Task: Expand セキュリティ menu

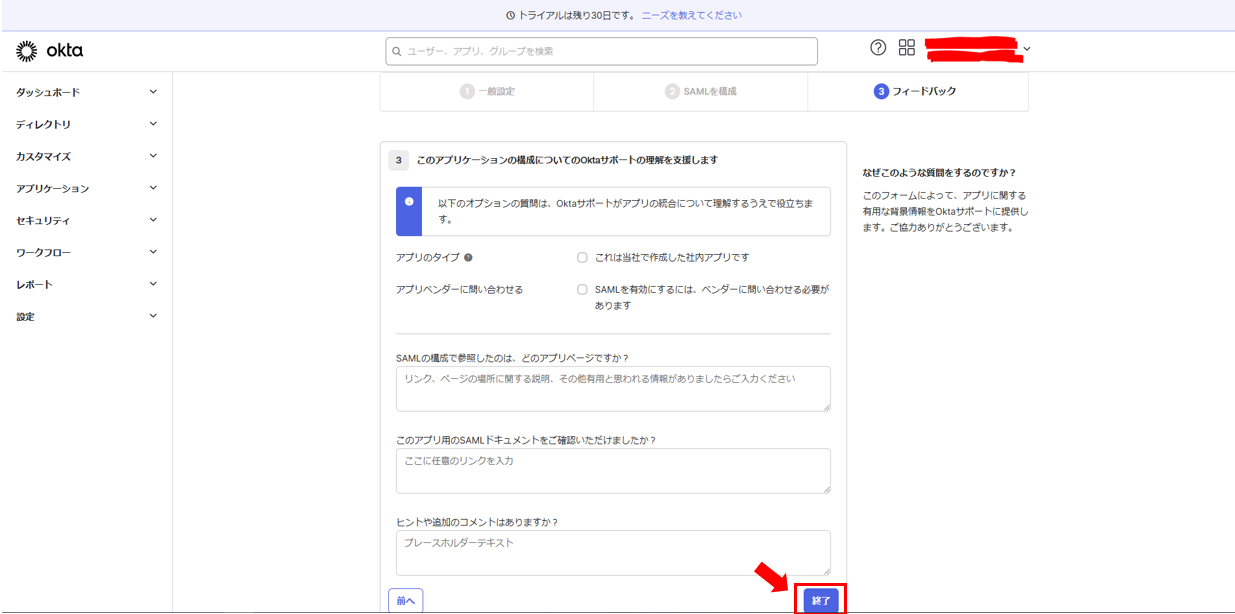Action: 86,220
